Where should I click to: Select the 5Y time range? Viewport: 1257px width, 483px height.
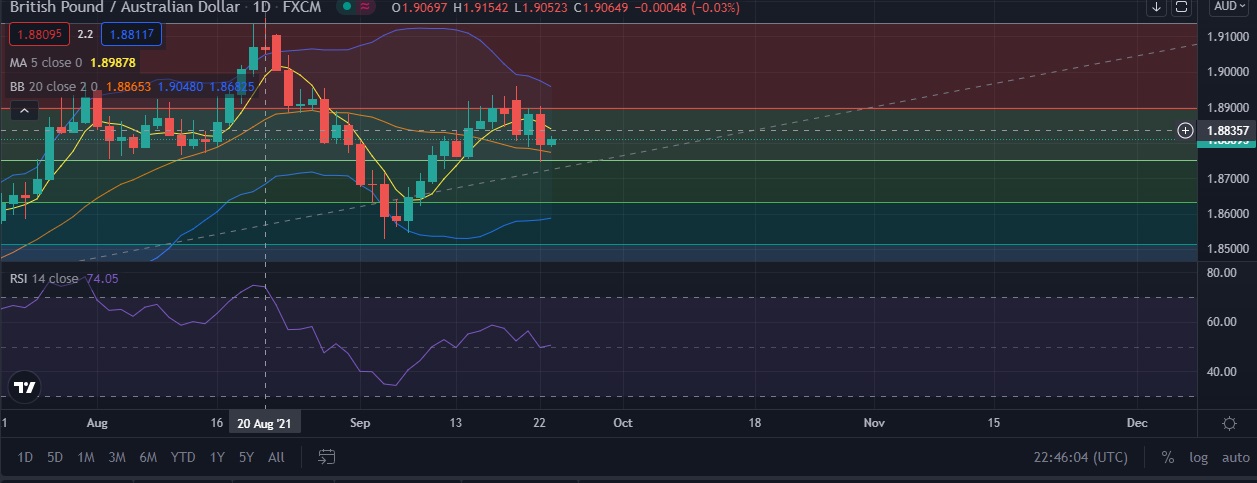[246, 457]
